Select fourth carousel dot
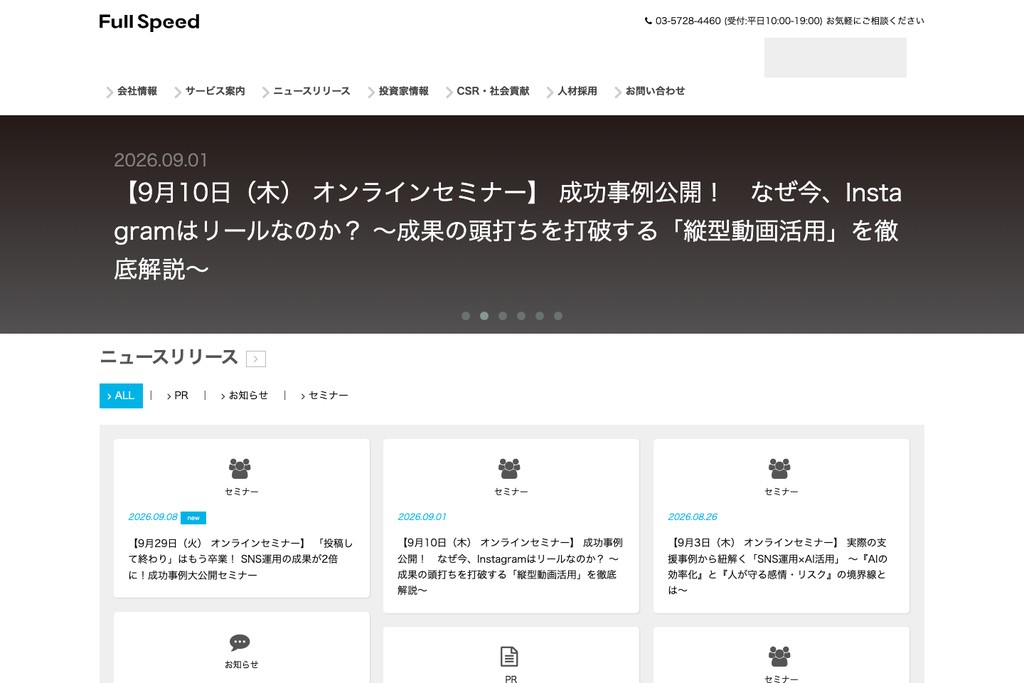Screen dimensions: 1024x683 click(521, 316)
